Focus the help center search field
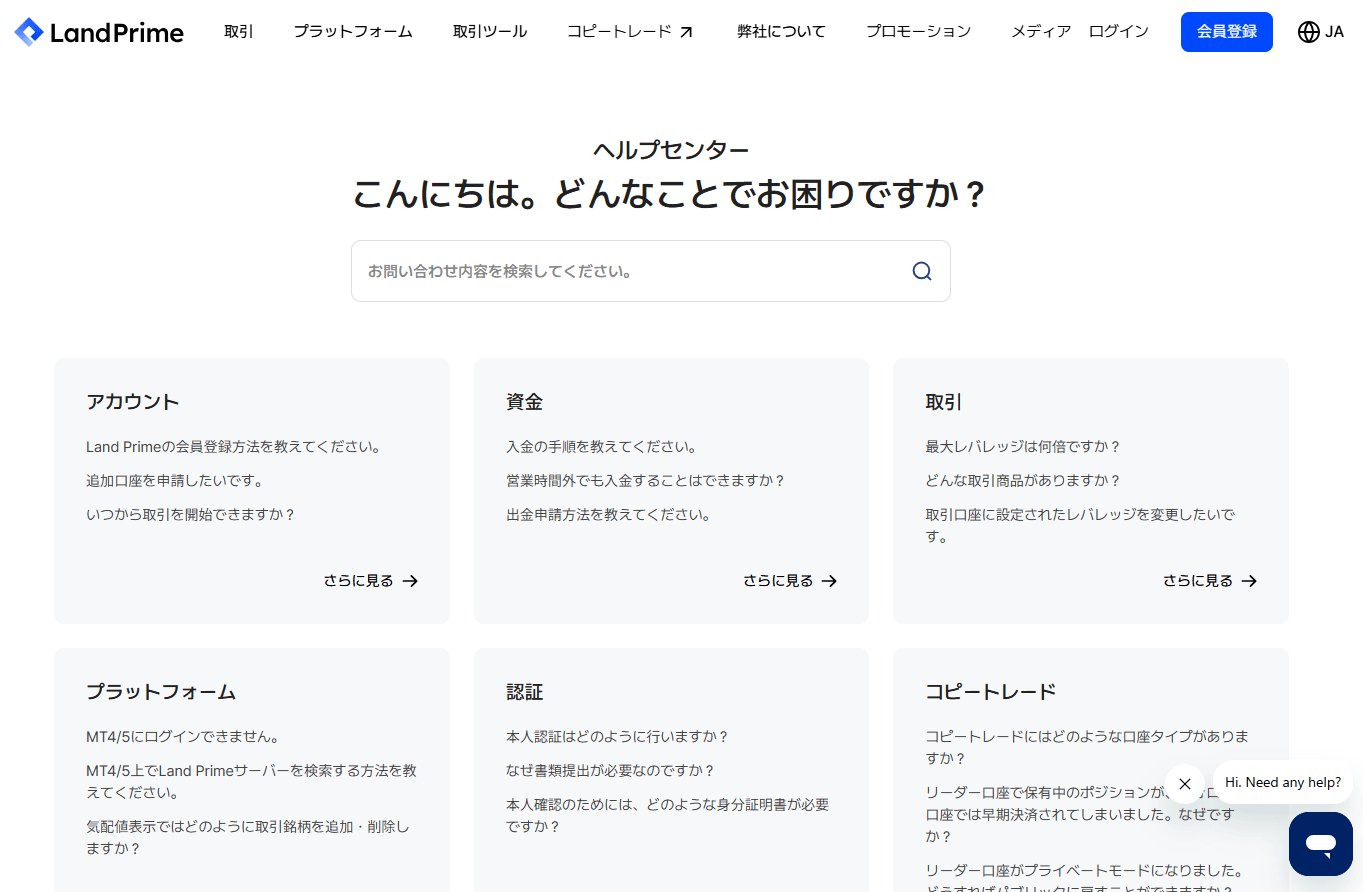Viewport: 1363px width, 892px height. pos(650,271)
